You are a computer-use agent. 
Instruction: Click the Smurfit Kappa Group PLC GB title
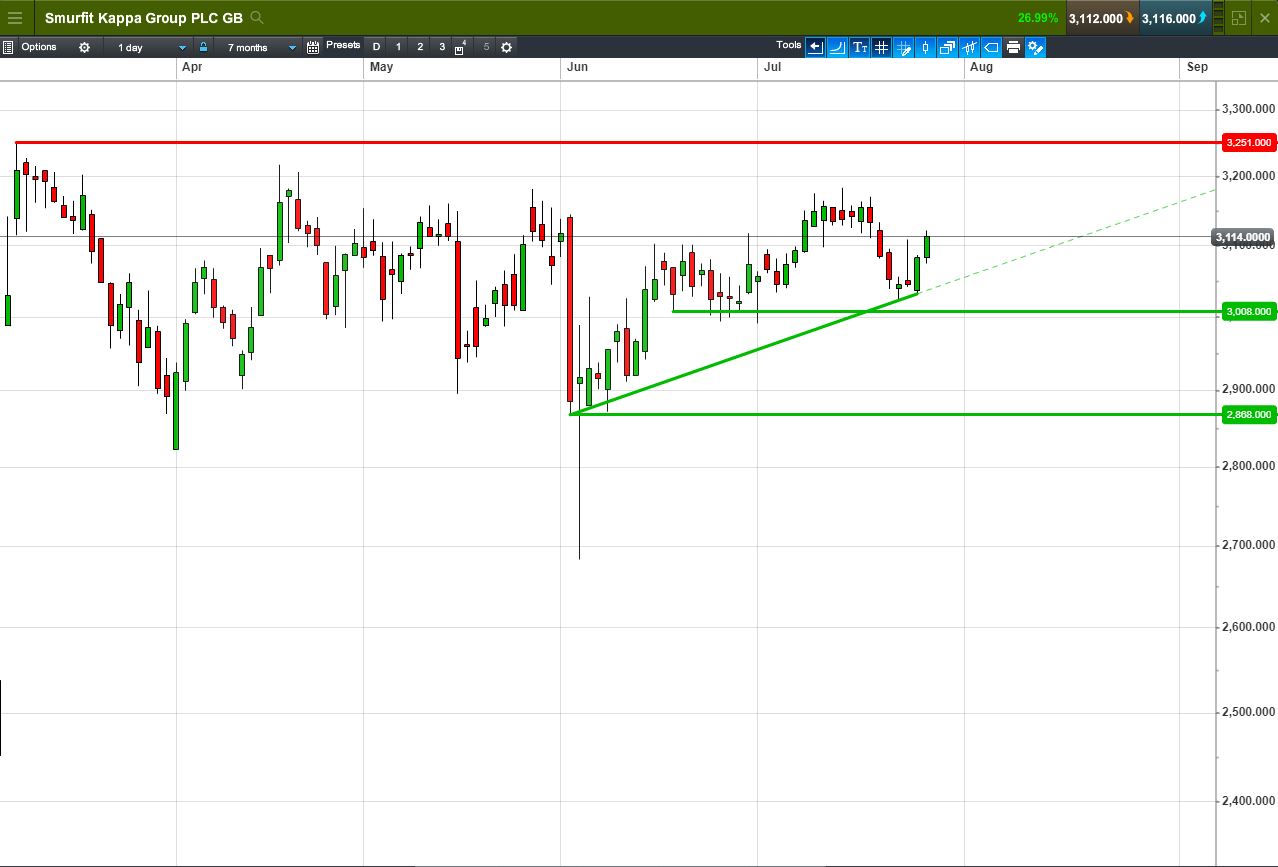point(144,18)
